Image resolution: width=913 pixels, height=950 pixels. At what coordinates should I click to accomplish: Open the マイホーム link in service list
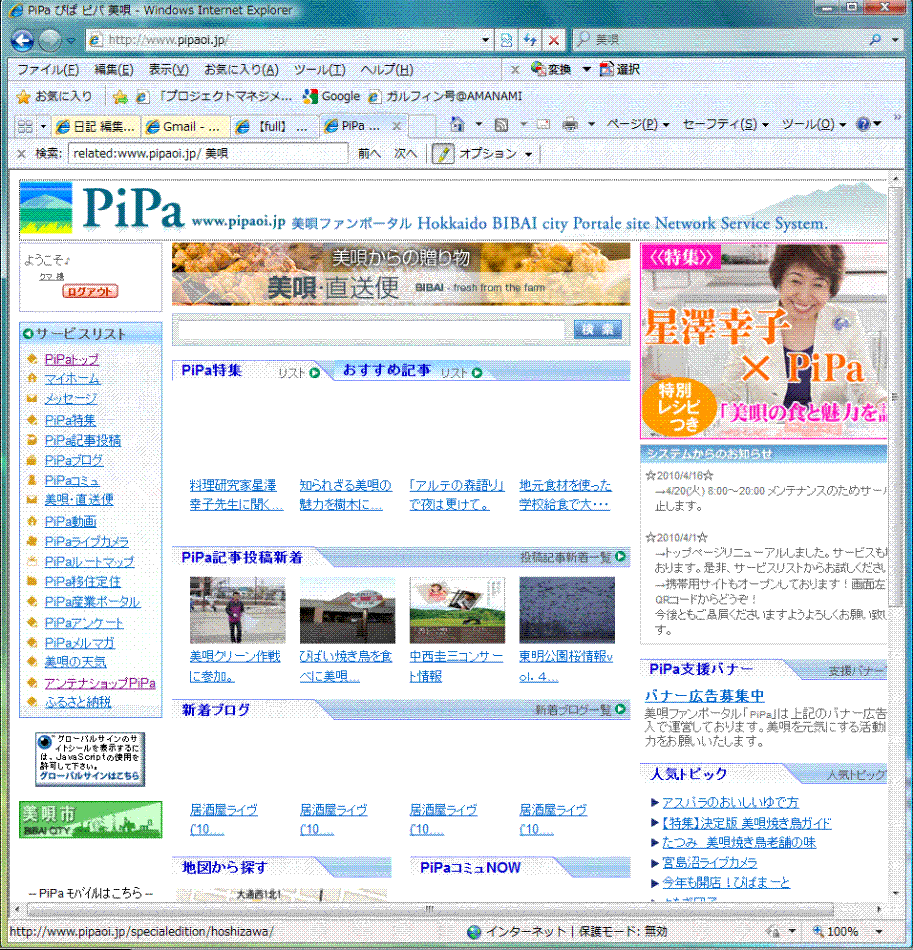click(x=73, y=379)
